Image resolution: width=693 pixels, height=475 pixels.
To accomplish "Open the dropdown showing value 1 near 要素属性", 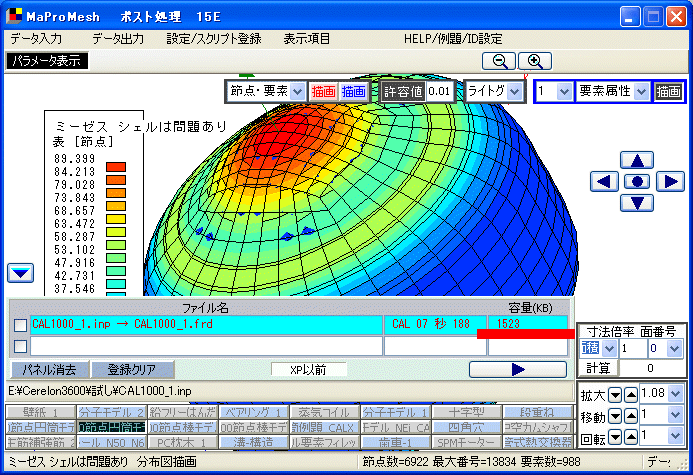I will (x=564, y=92).
